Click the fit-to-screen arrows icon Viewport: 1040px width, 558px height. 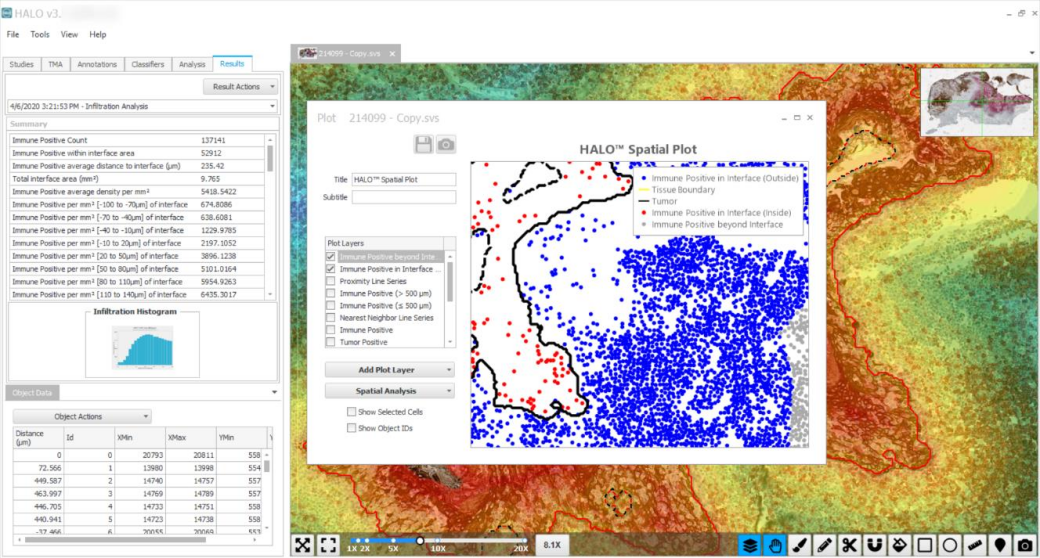pos(303,545)
